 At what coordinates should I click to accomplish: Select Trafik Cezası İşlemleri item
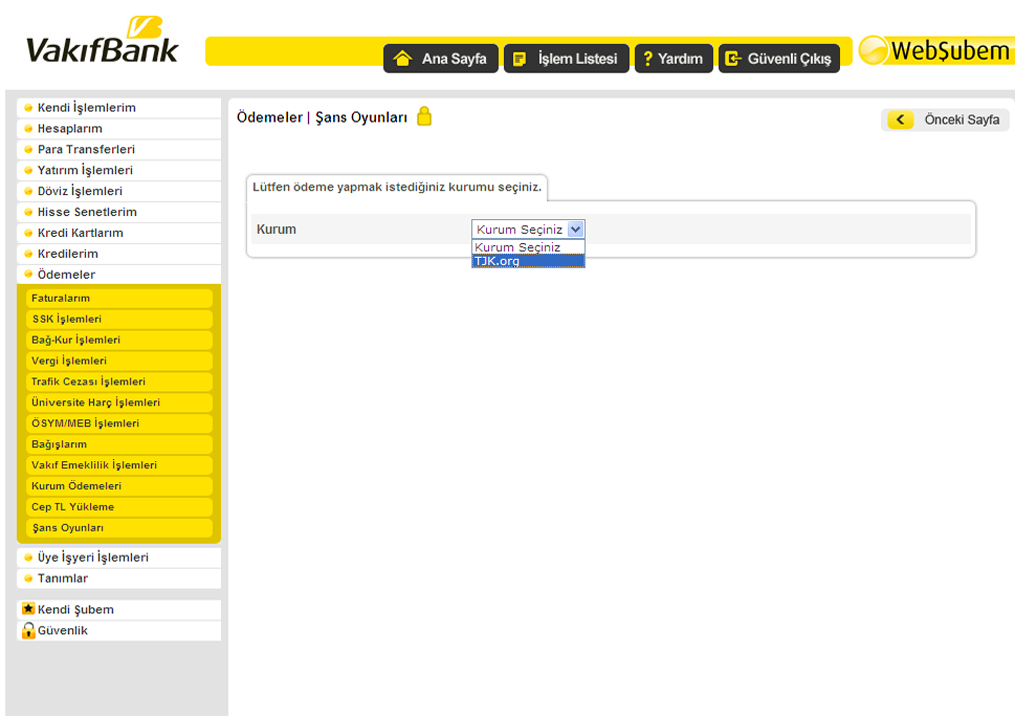click(119, 381)
